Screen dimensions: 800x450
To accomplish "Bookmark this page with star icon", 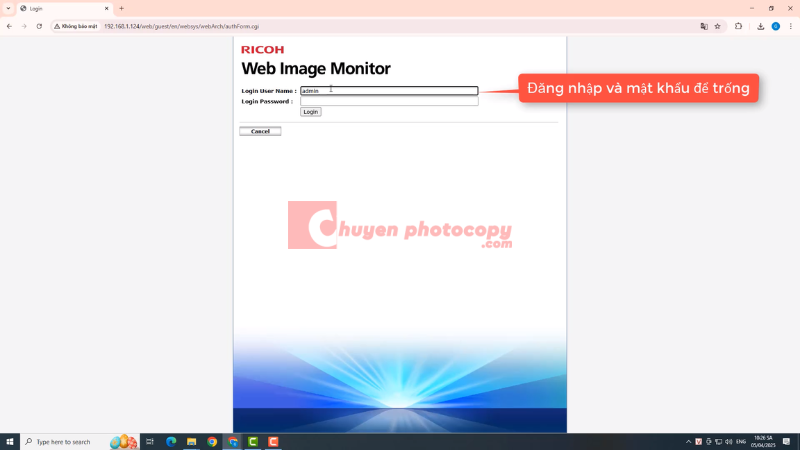I will click(717, 26).
